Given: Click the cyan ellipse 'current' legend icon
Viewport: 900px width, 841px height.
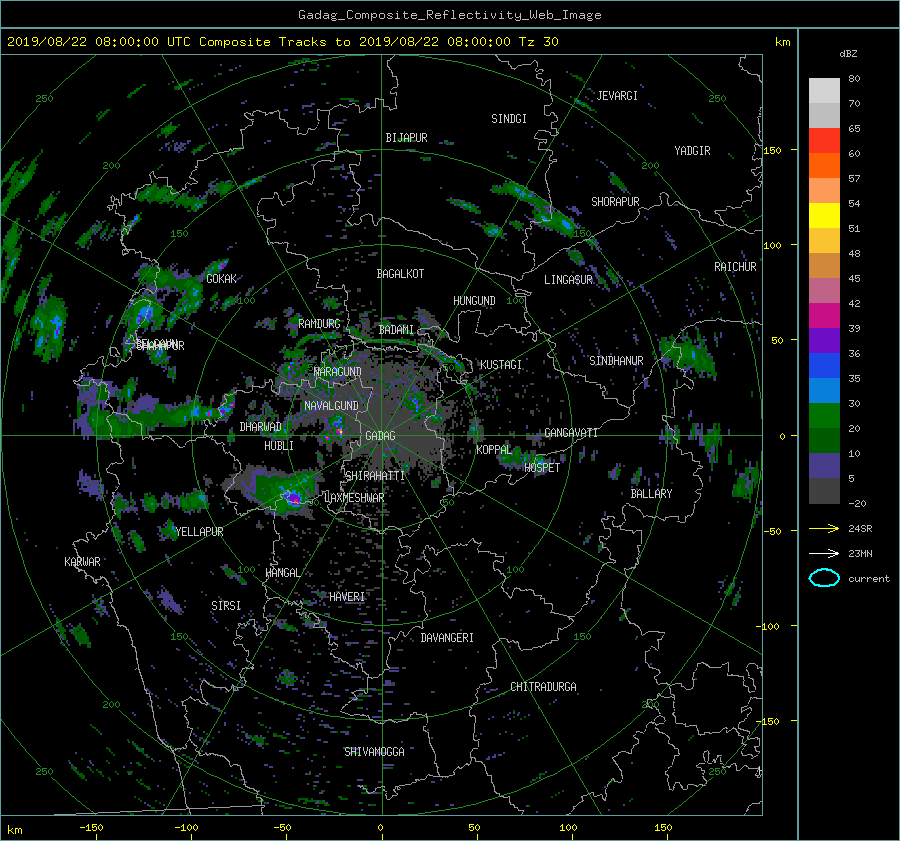Looking at the screenshot, I should [824, 578].
